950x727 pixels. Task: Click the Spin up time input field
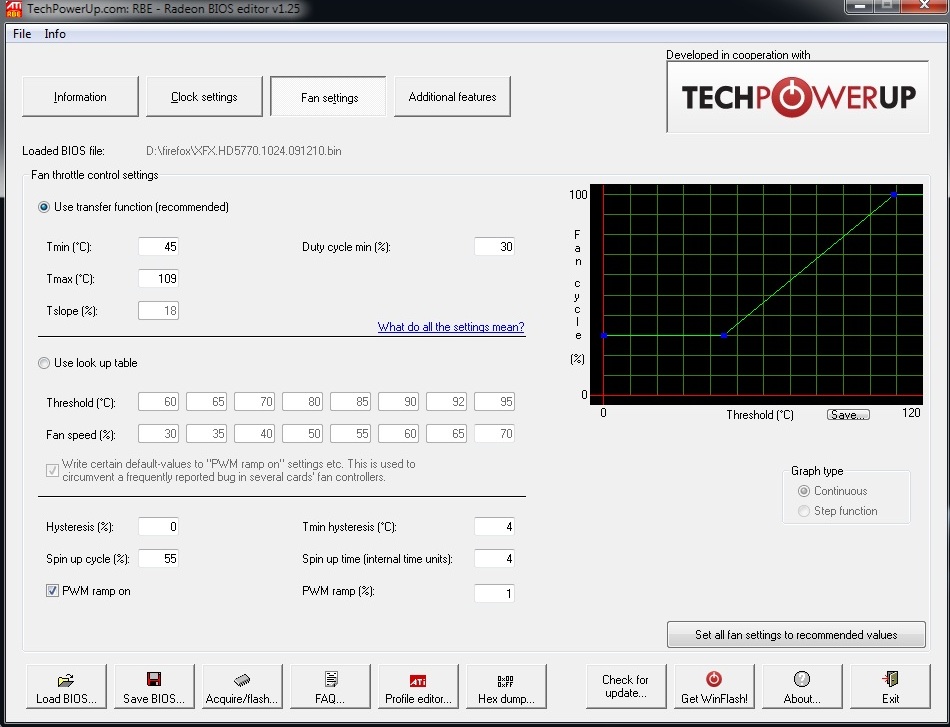pos(494,559)
